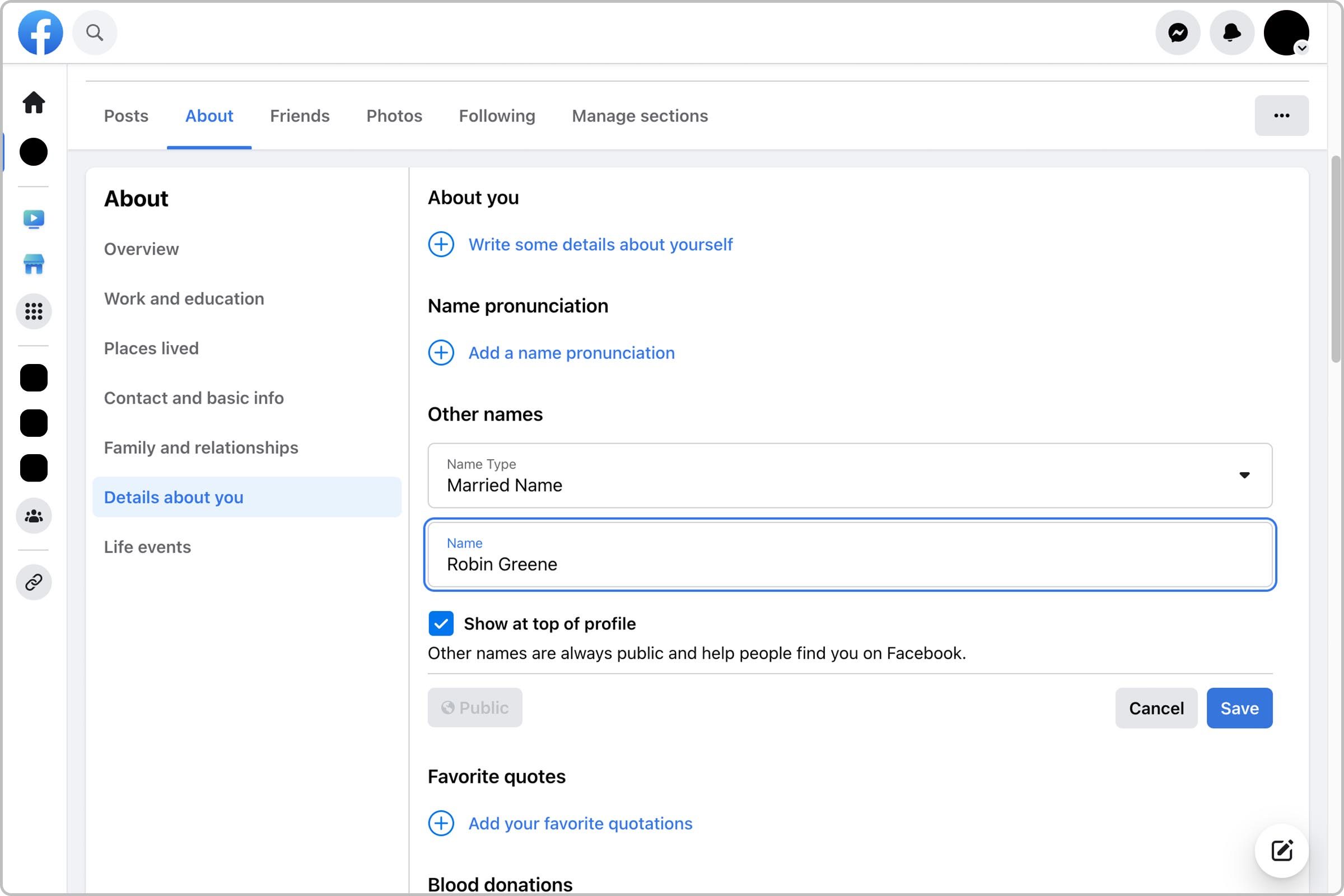Save the married name entry
This screenshot has width=1344, height=896.
point(1239,708)
